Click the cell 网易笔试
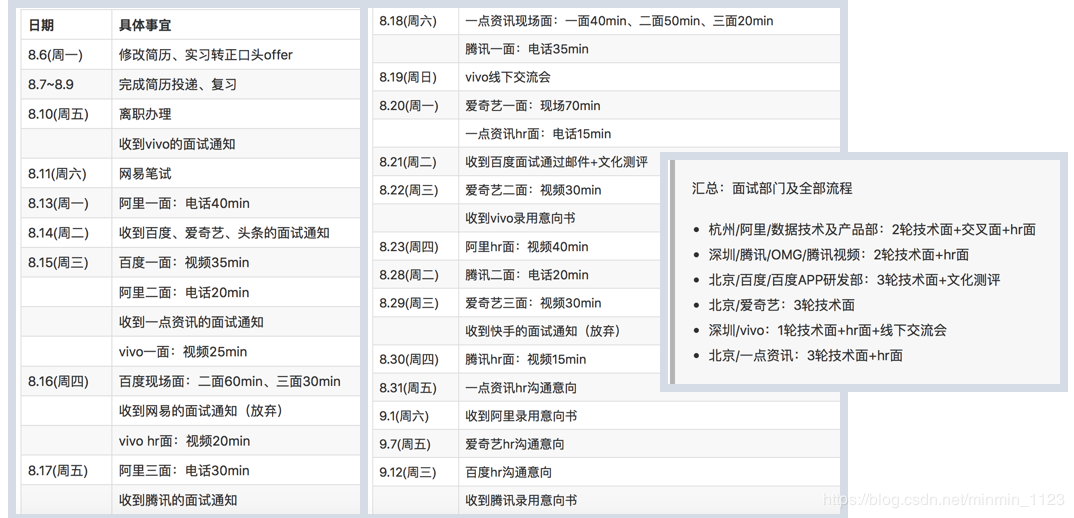This screenshot has width=1074, height=518. (x=236, y=173)
